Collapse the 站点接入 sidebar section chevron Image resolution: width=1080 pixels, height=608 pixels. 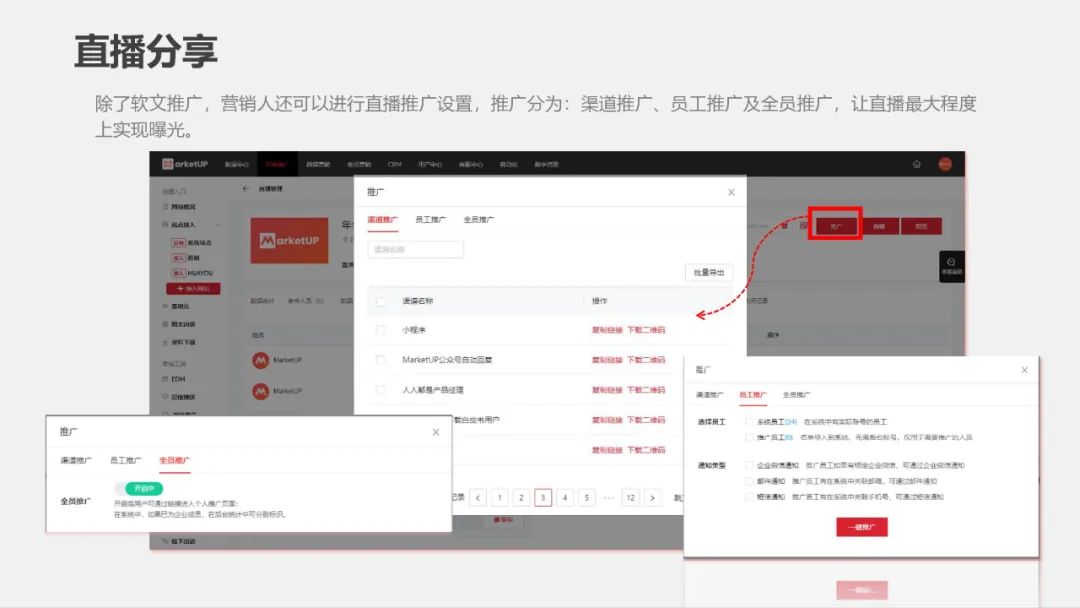(218, 225)
